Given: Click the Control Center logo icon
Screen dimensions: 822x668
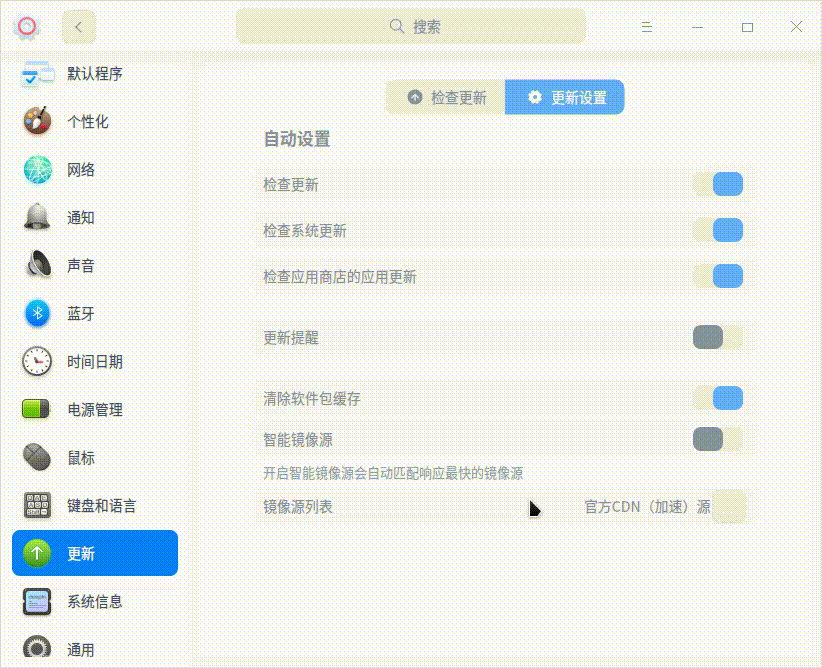Looking at the screenshot, I should 27,26.
